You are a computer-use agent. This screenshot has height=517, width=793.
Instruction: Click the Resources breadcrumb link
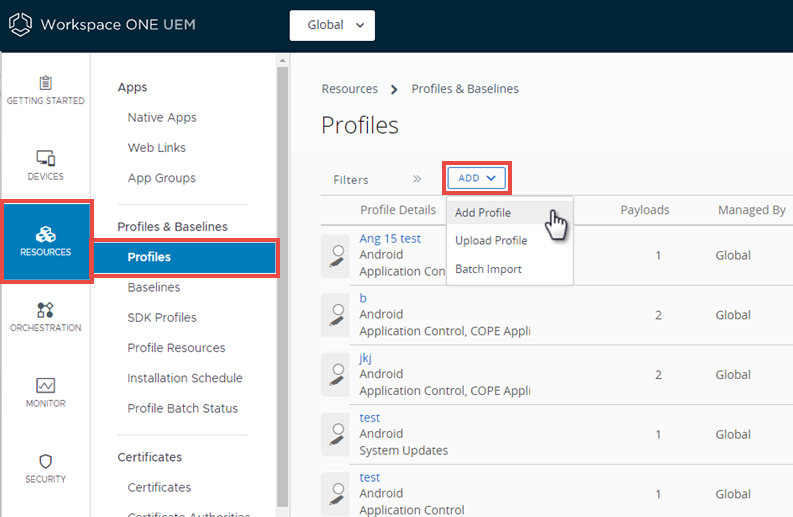349,89
